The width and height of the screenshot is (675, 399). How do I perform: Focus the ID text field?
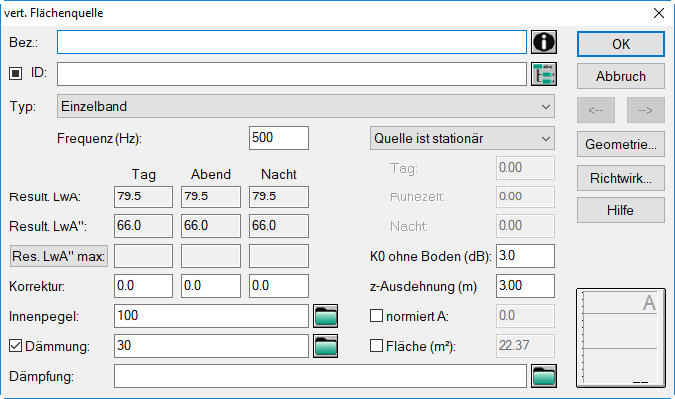coord(292,74)
